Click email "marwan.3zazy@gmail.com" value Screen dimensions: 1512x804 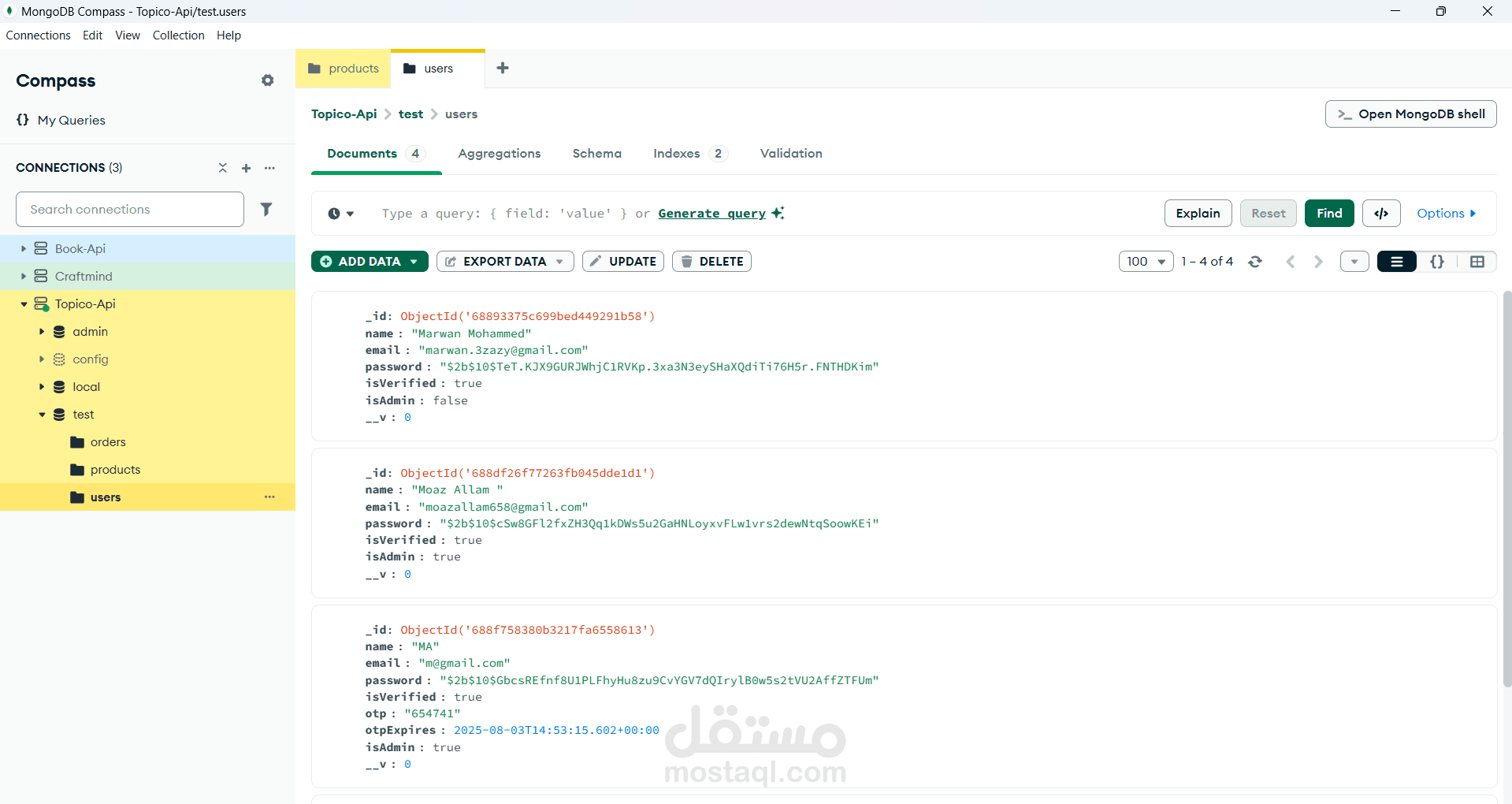point(503,350)
